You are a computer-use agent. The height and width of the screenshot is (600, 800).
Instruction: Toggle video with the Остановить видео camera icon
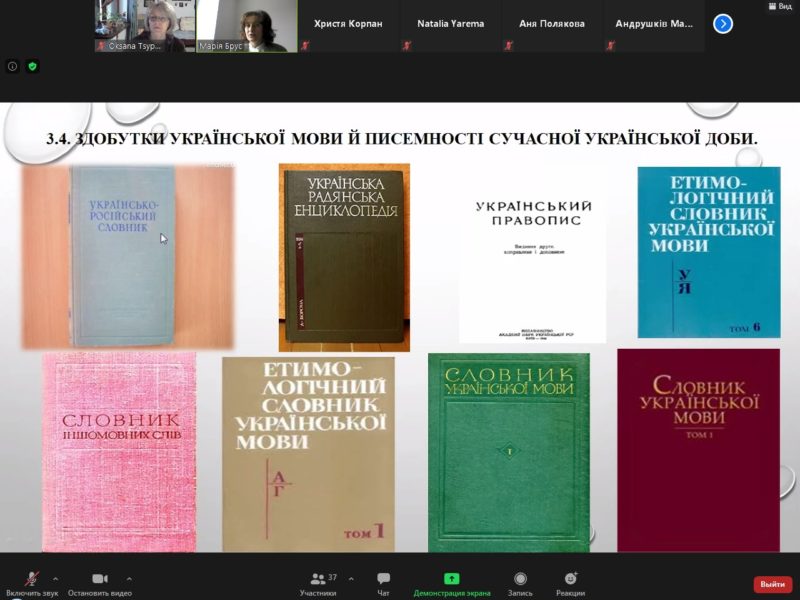coord(99,579)
